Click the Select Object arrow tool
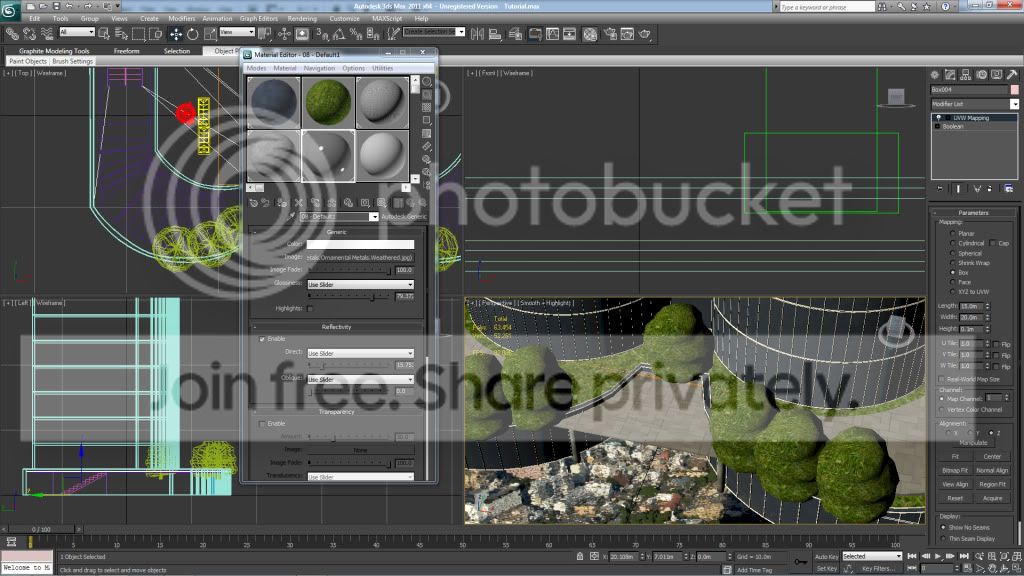The image size is (1024, 576). click(104, 33)
